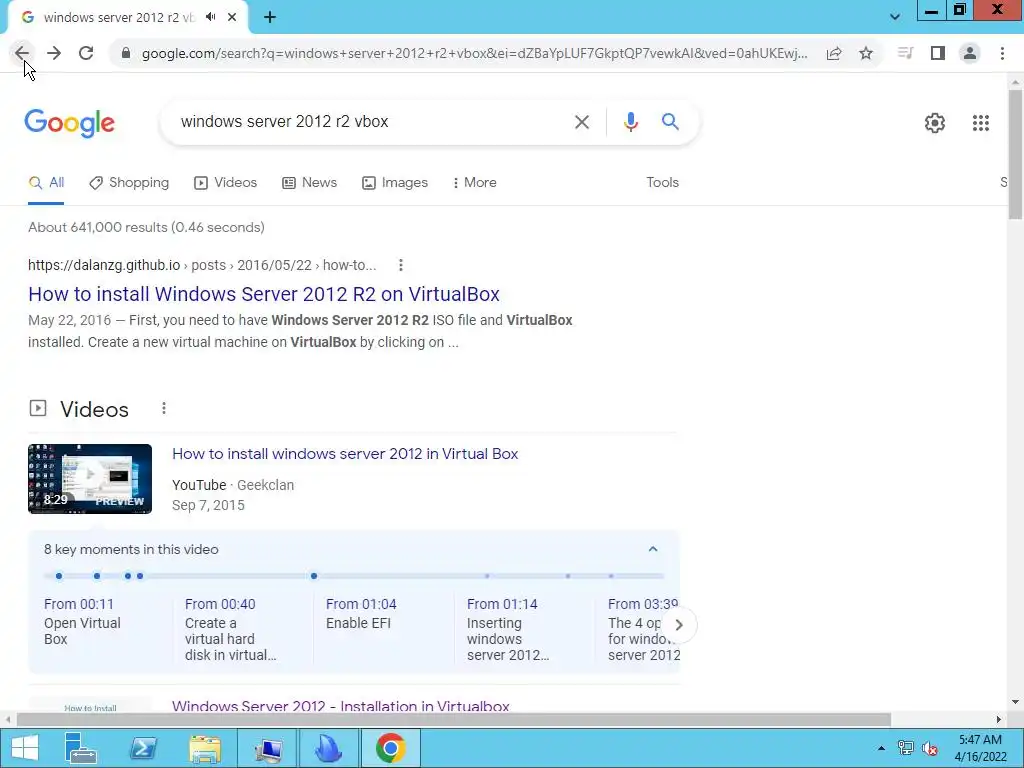1024x768 pixels.
Task: Open the volume muted tray icon
Action: coord(930,748)
